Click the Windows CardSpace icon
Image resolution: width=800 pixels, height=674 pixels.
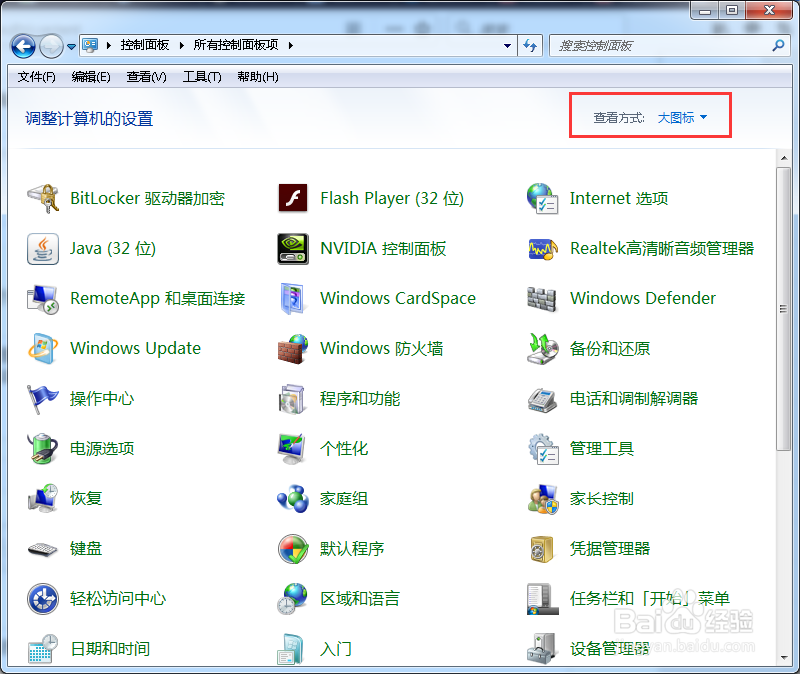pos(293,298)
